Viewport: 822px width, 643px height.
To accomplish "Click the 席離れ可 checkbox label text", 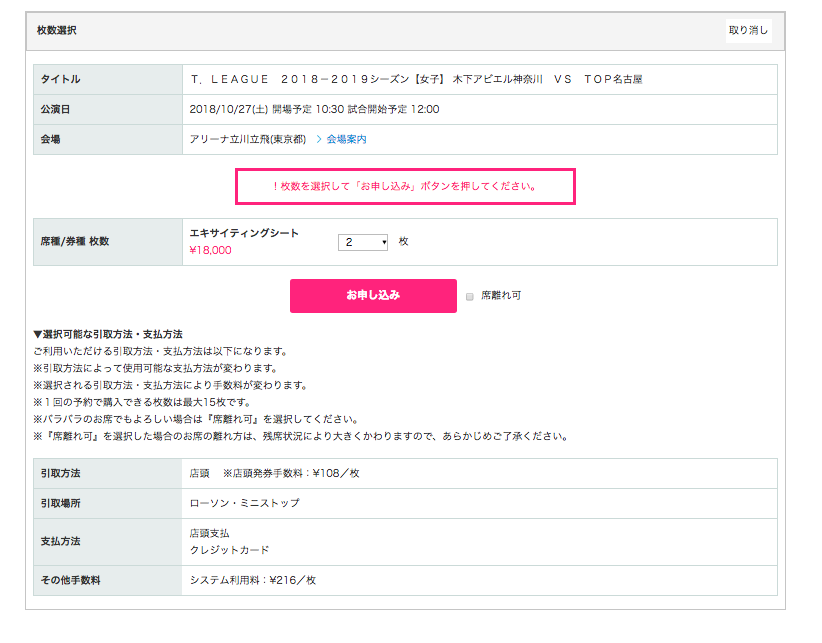I will point(501,296).
